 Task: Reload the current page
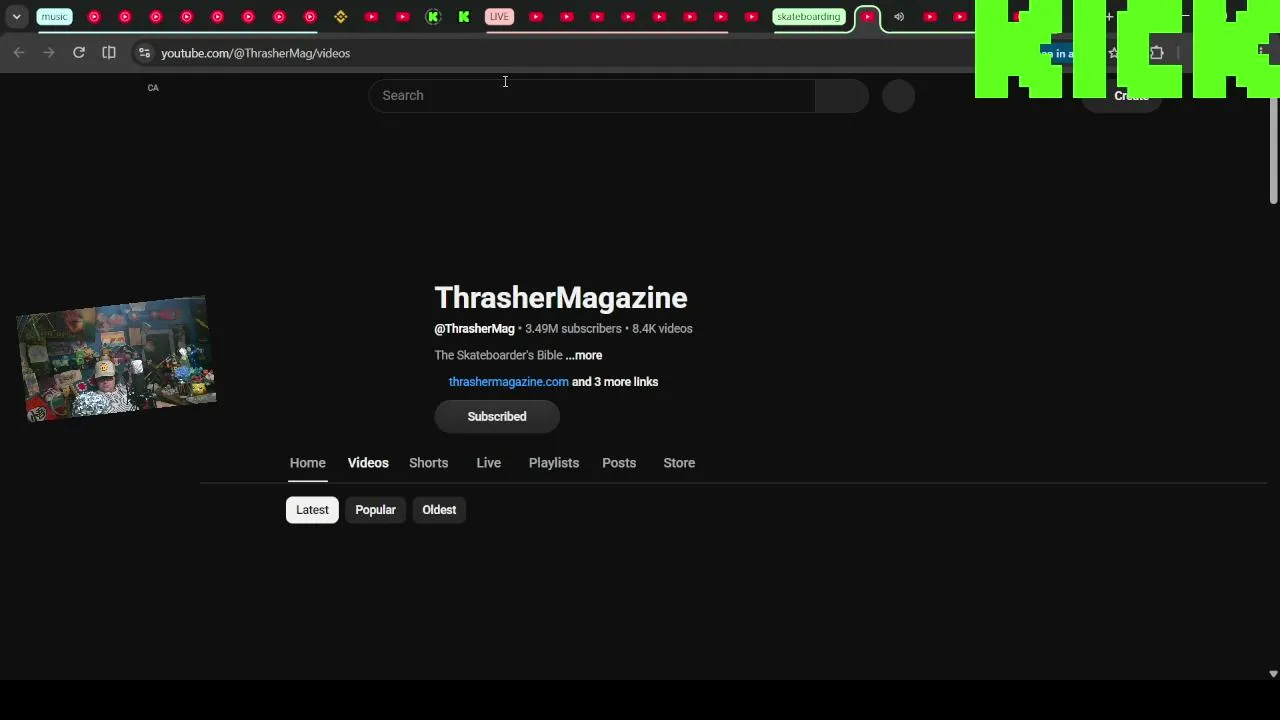click(x=79, y=53)
